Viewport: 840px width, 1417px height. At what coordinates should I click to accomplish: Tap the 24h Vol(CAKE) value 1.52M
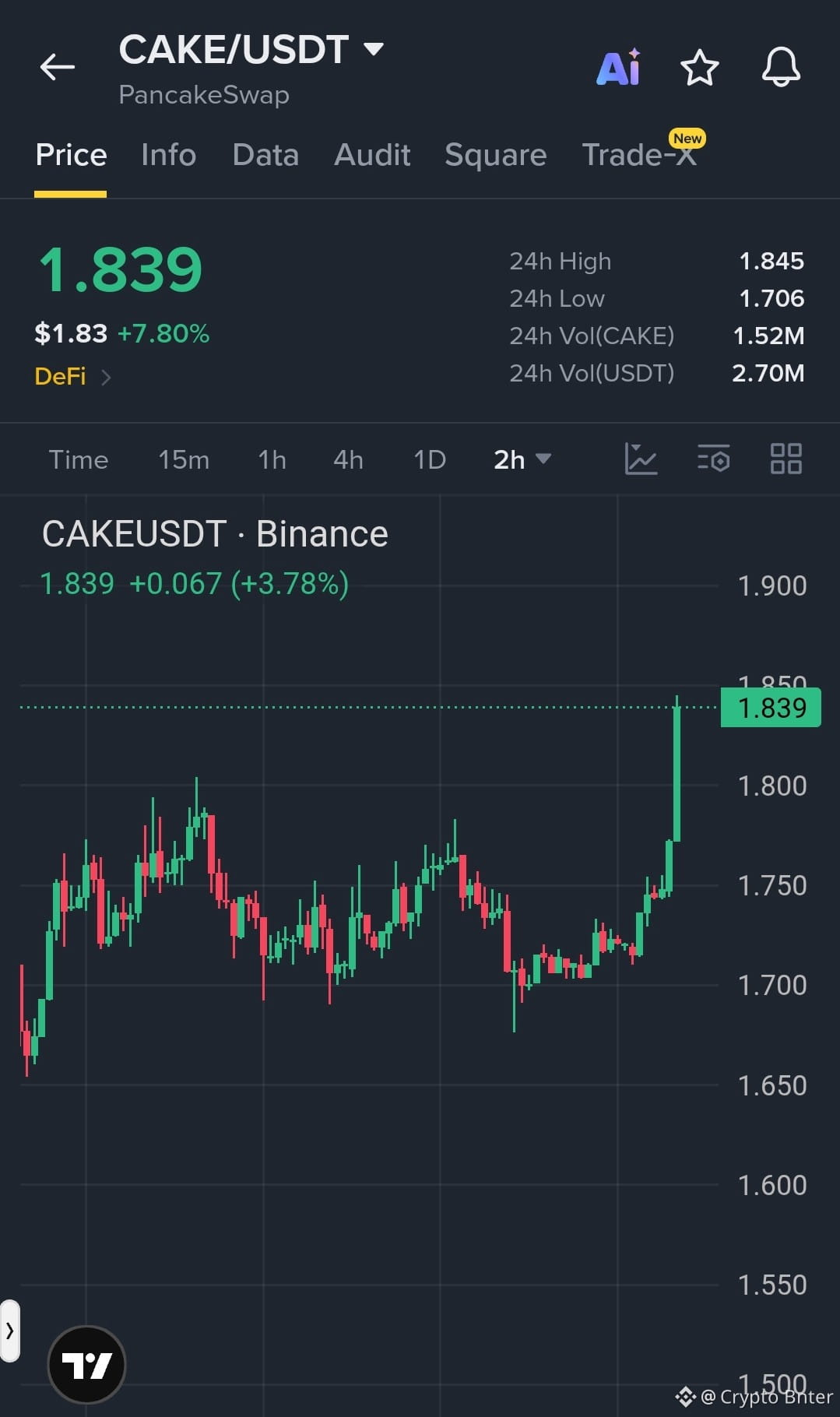click(768, 336)
